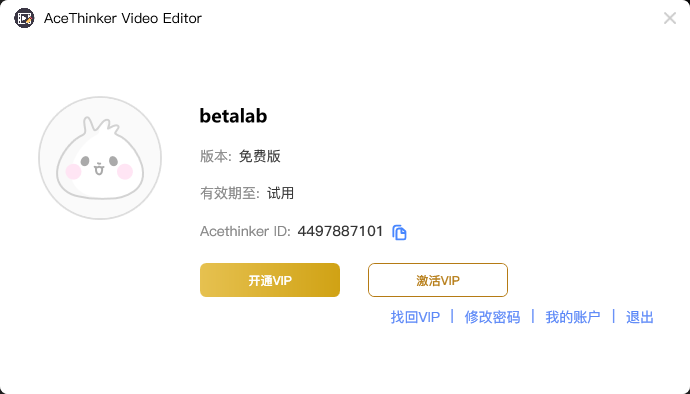
Task: Copy the Acethinker ID with the clipboard icon
Action: click(x=399, y=232)
